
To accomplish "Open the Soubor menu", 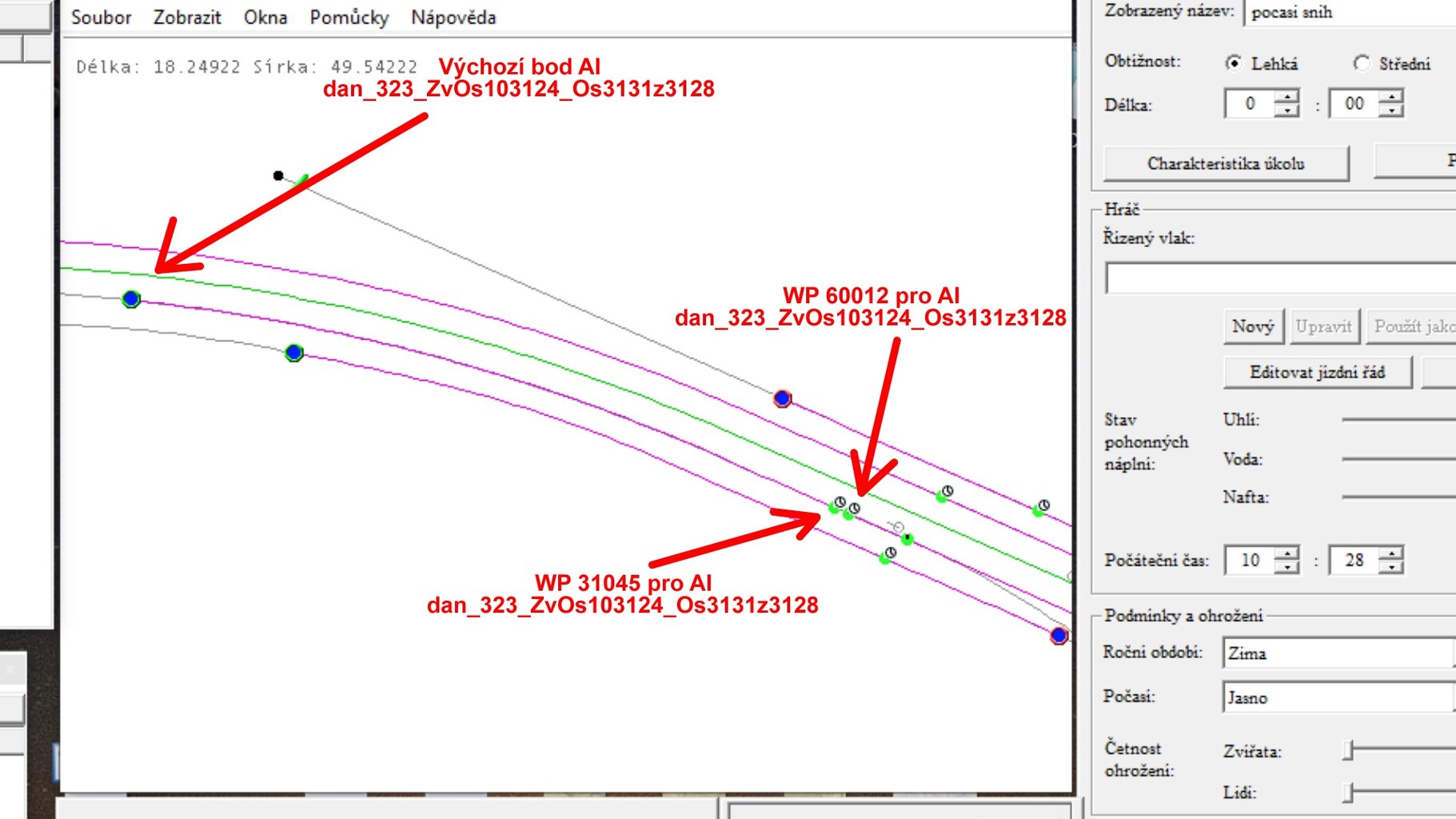I will click(x=101, y=17).
